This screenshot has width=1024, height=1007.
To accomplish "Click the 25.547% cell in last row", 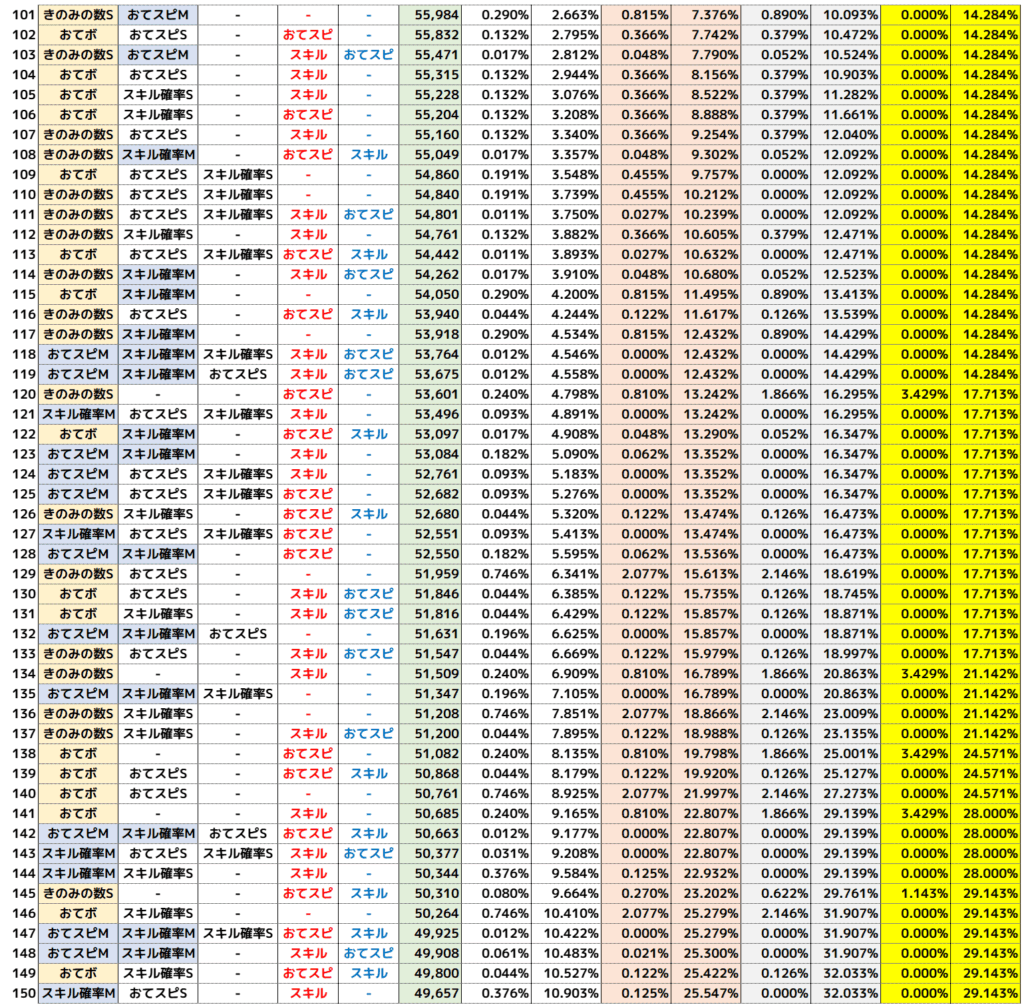I will (x=706, y=993).
